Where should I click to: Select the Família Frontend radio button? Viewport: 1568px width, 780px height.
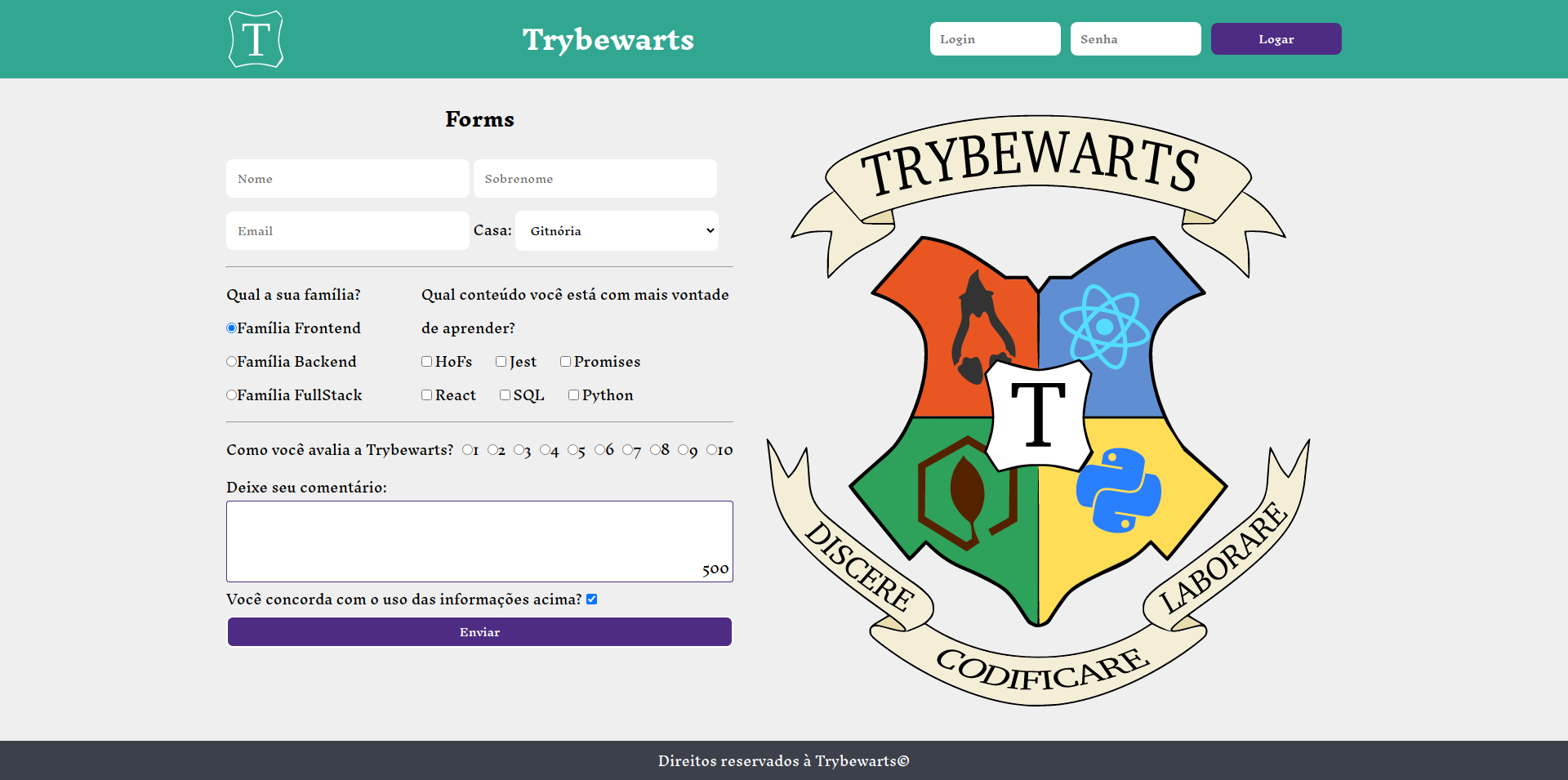[231, 328]
